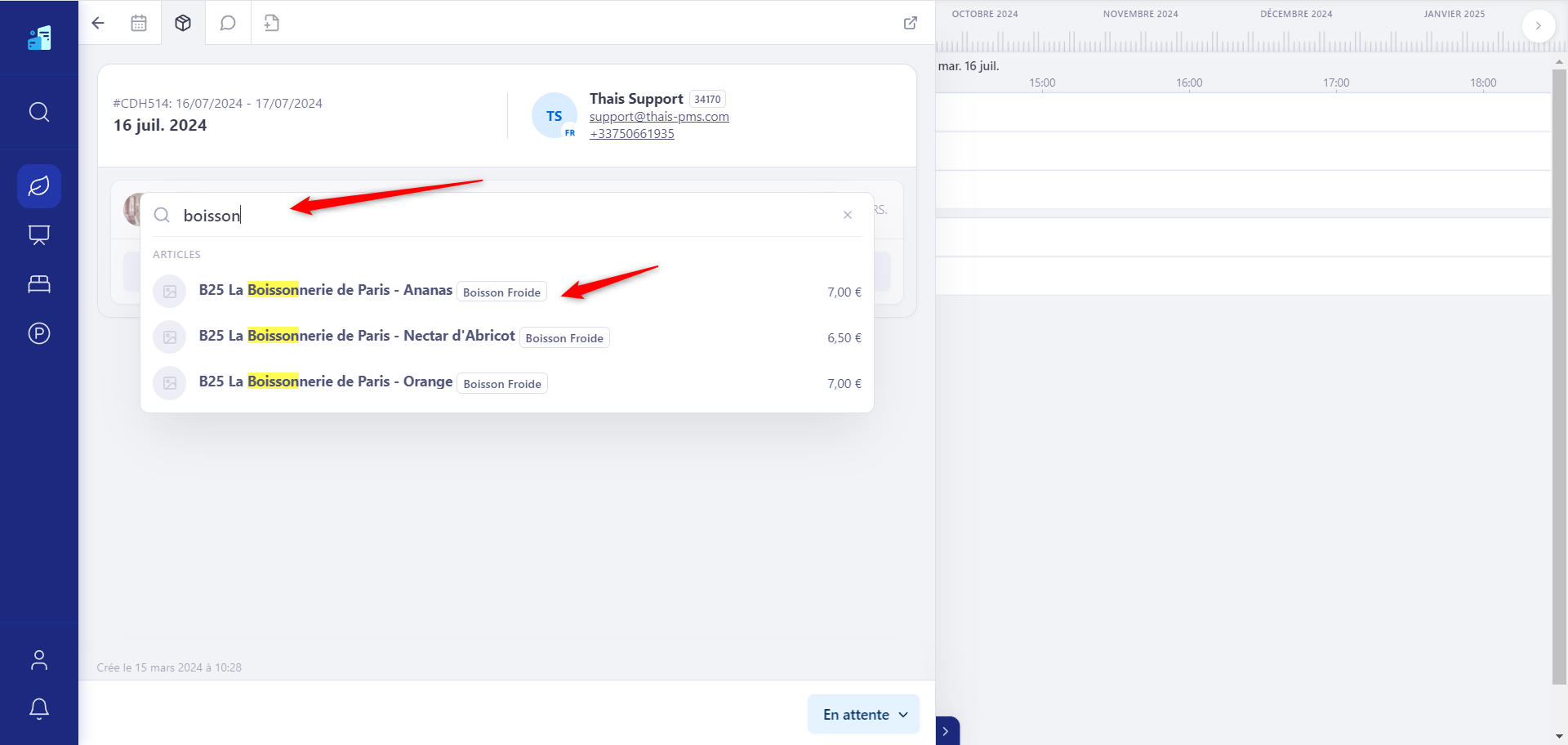The image size is (1568, 745).
Task: Click the Nectar d'Abricot image placeholder
Action: (x=170, y=337)
